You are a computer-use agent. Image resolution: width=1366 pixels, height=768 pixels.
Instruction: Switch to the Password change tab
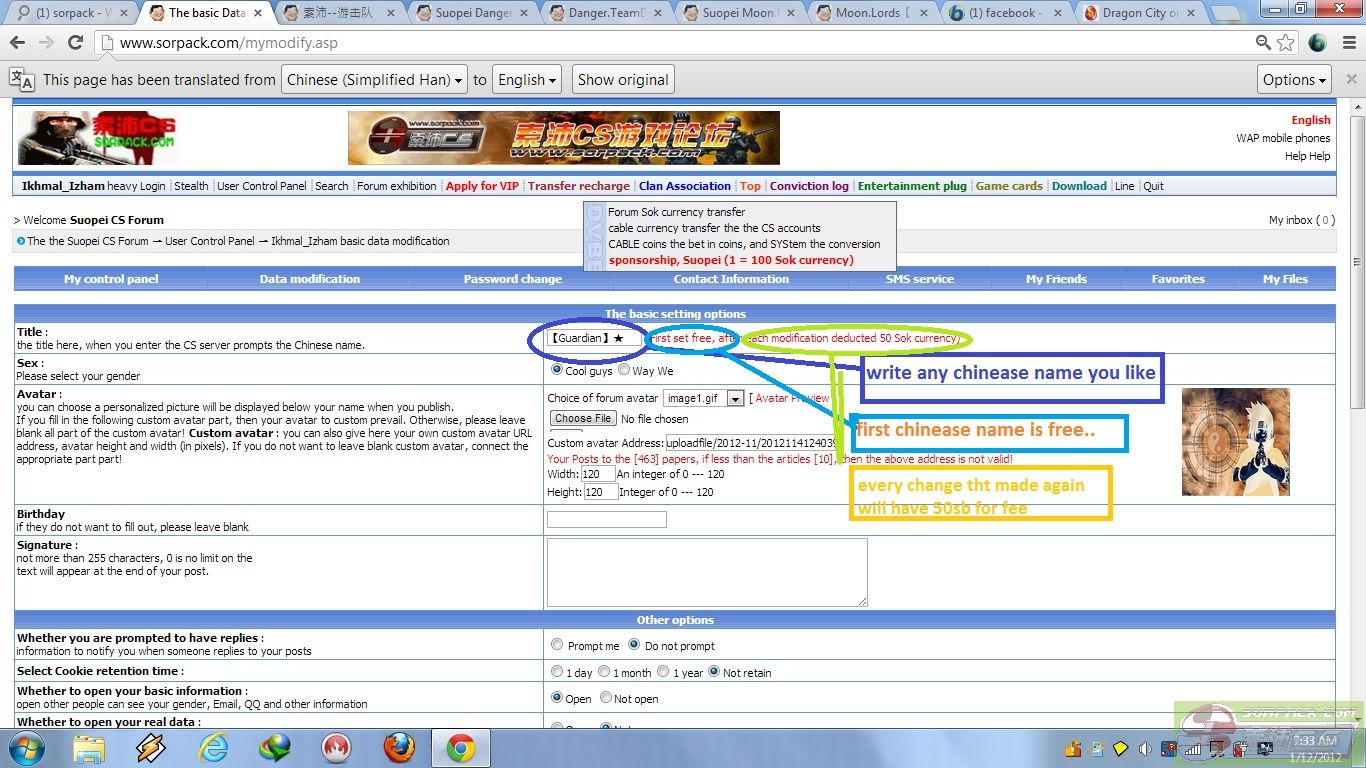(512, 279)
